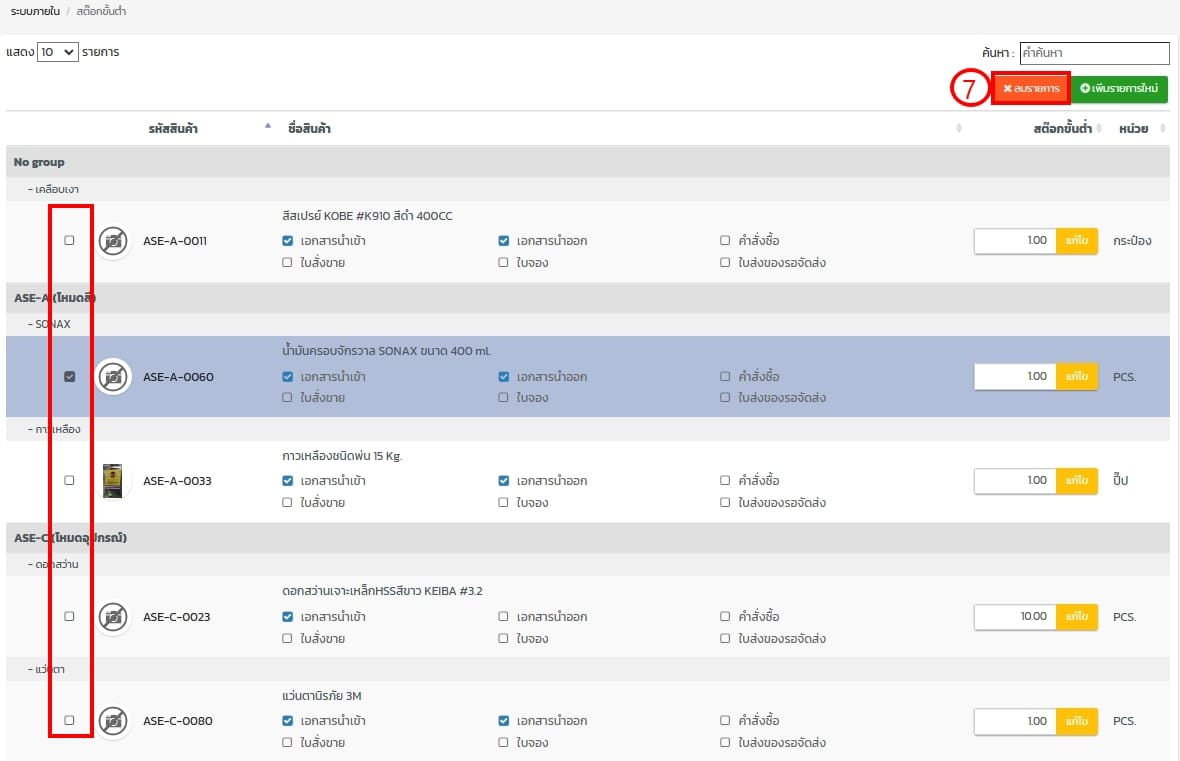Viewport: 1180px width, 761px height.
Task: Open ระบบภายใน breadcrumb link
Action: (x=34, y=12)
